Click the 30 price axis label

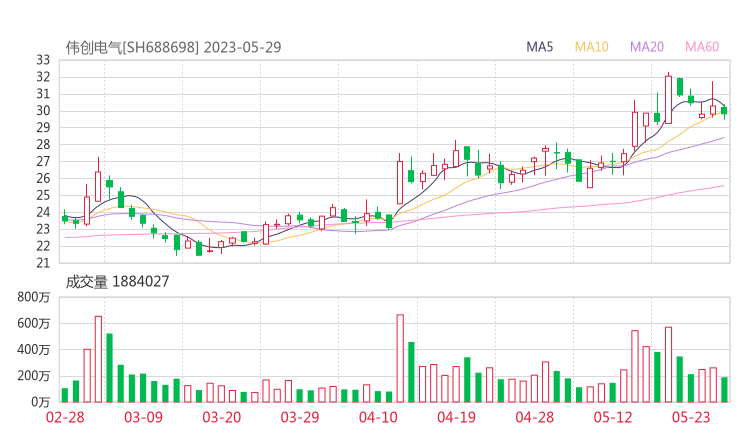[43, 110]
